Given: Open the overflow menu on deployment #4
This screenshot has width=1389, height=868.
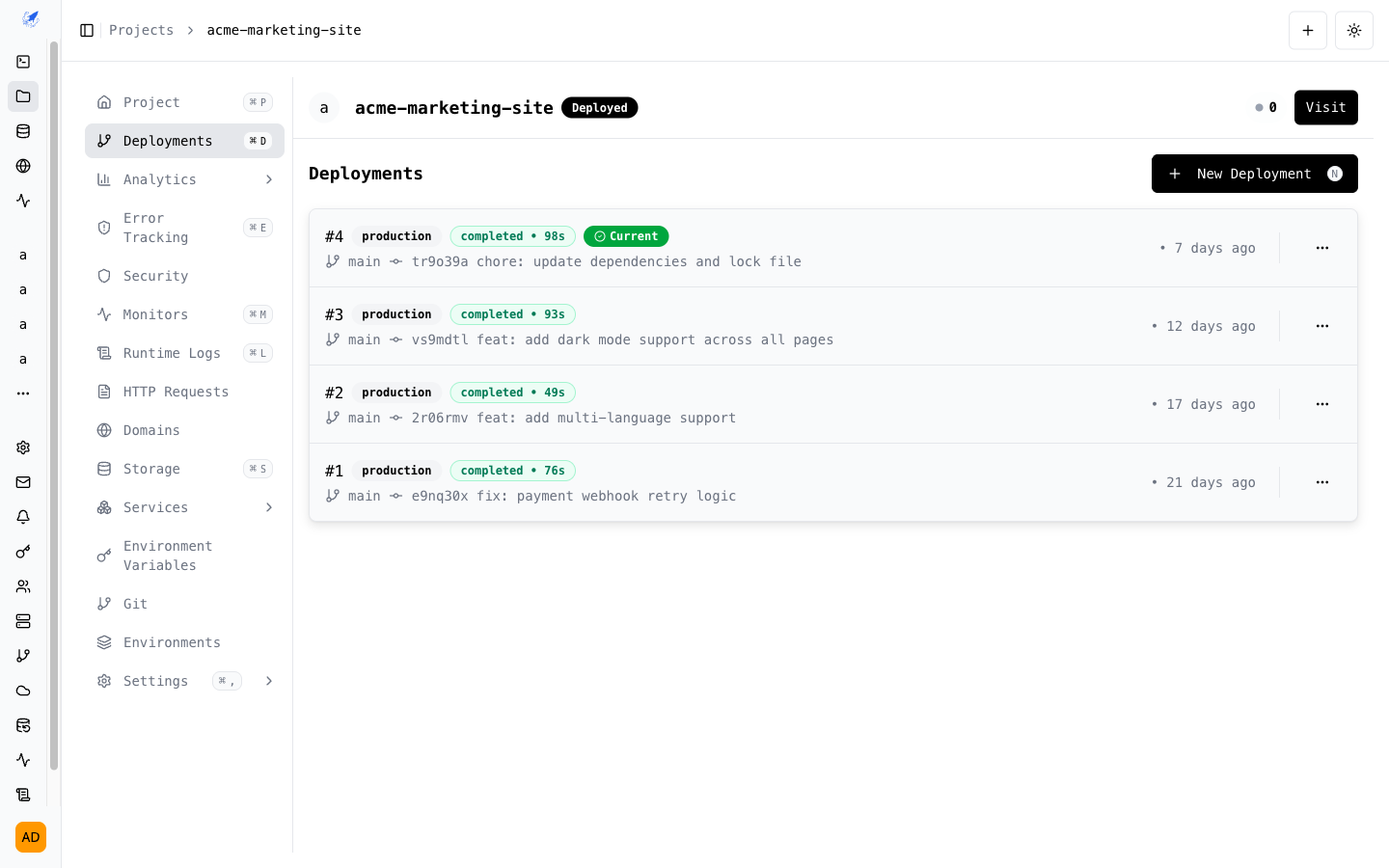Looking at the screenshot, I should [x=1321, y=248].
